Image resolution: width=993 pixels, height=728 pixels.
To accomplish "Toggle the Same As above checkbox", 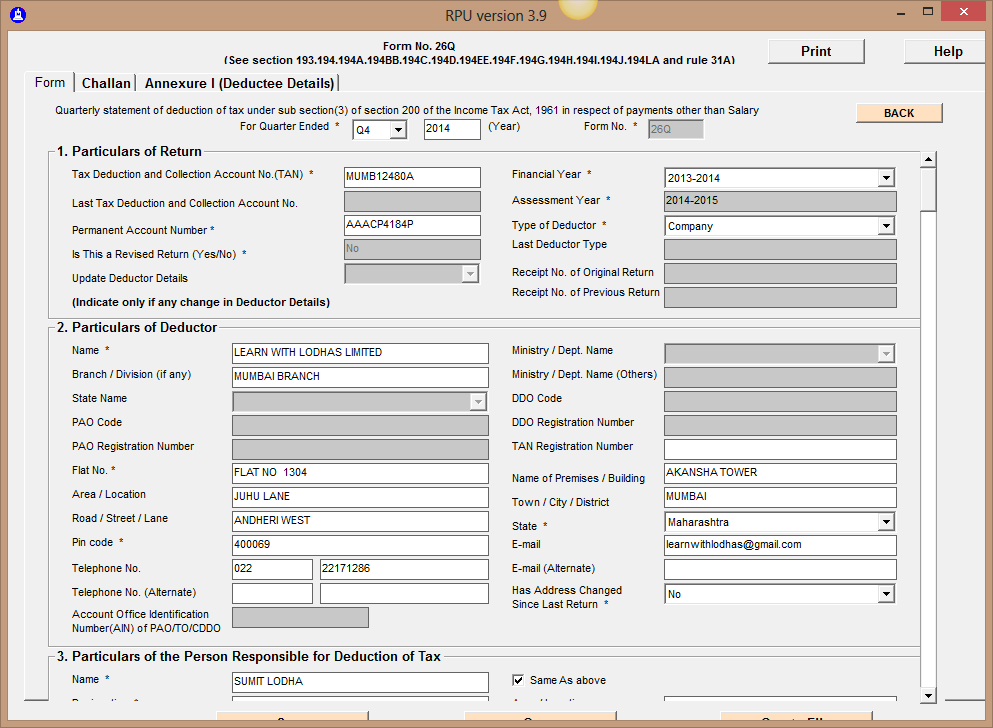I will click(518, 680).
